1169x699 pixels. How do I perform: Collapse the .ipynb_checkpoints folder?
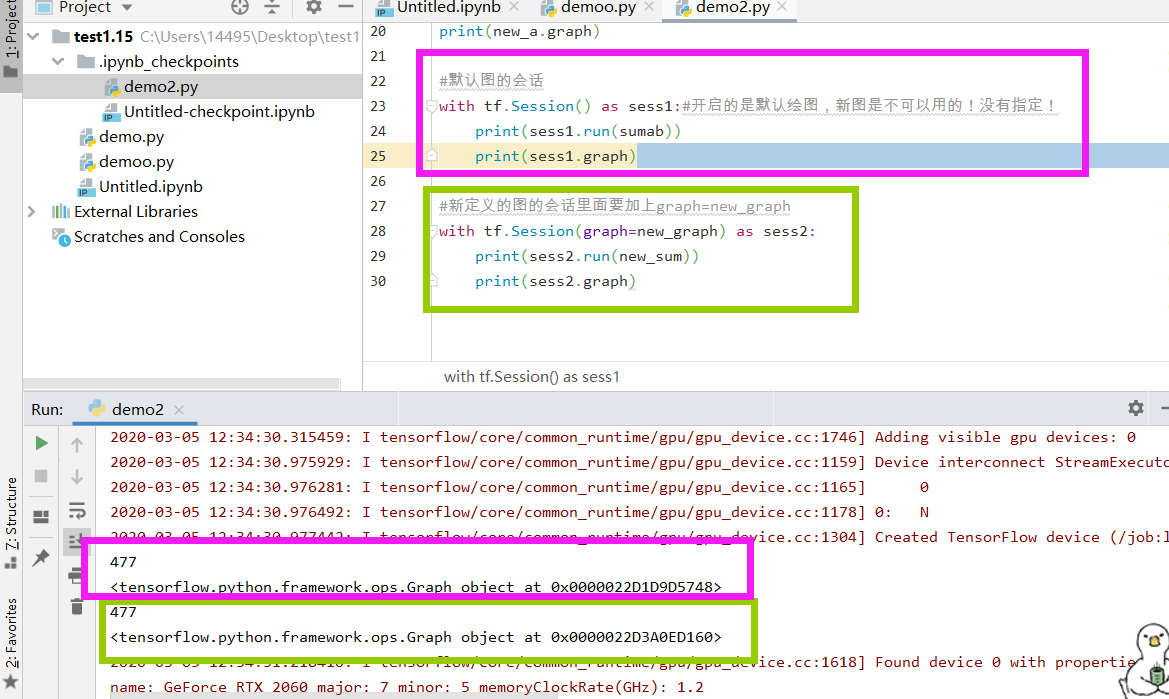[x=57, y=62]
